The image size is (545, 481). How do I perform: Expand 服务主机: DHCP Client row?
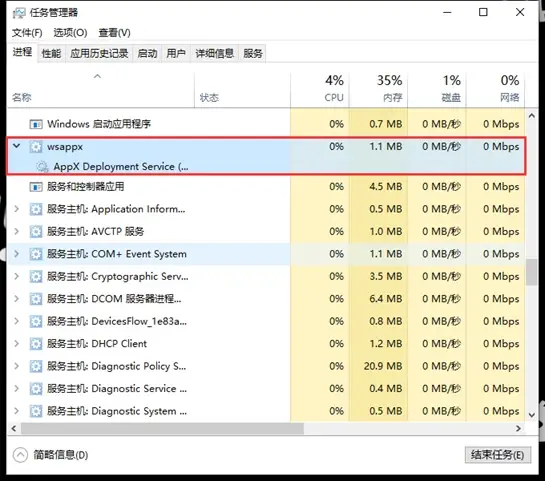point(16,344)
